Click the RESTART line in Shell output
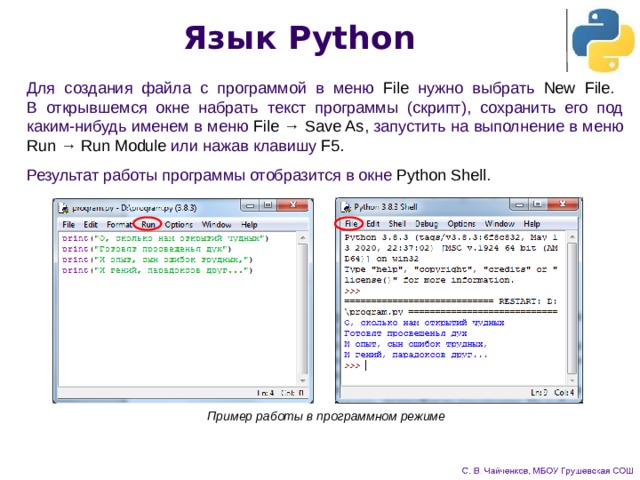640x480 pixels. (451, 307)
